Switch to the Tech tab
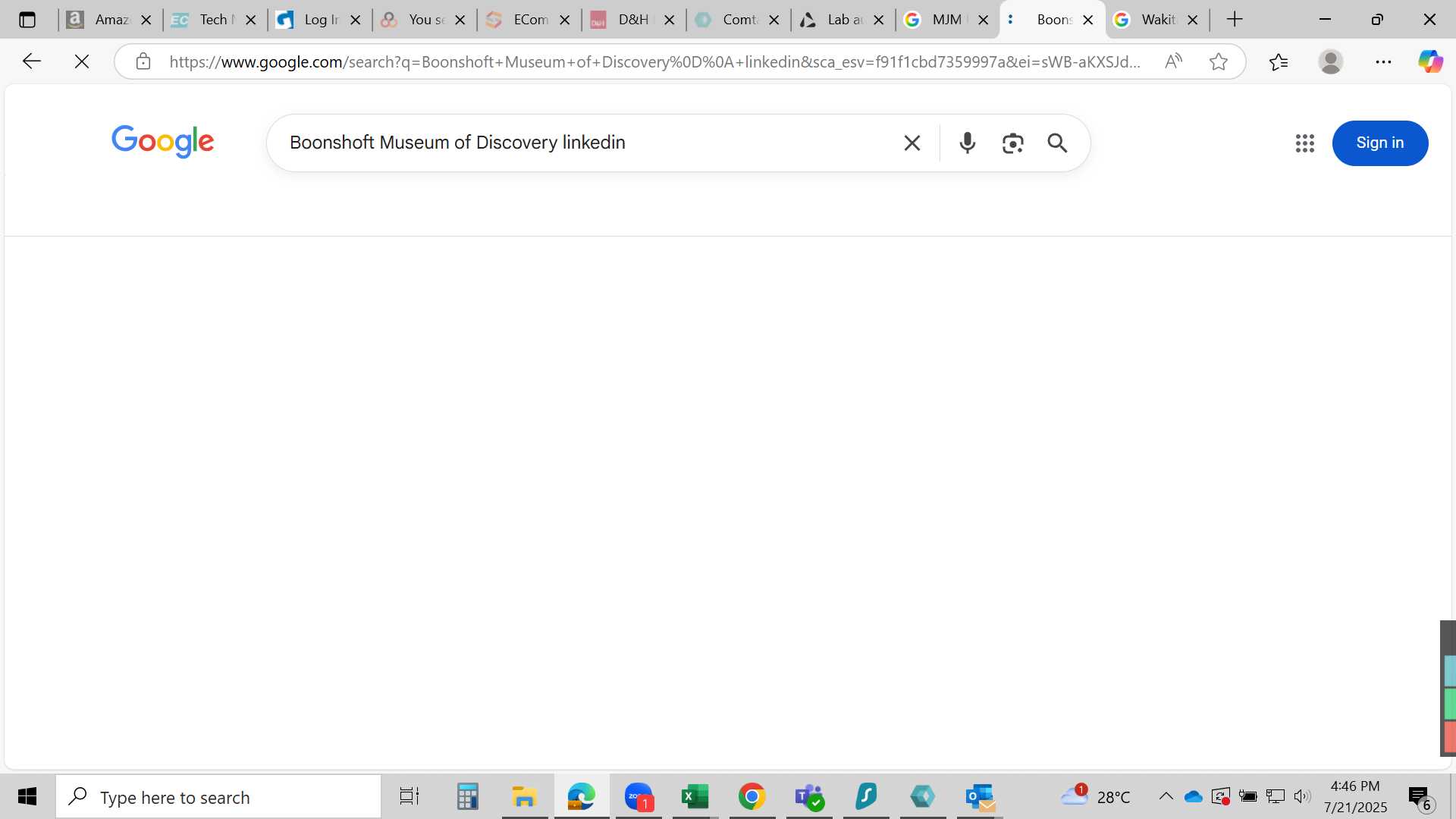1456x819 pixels. click(215, 20)
